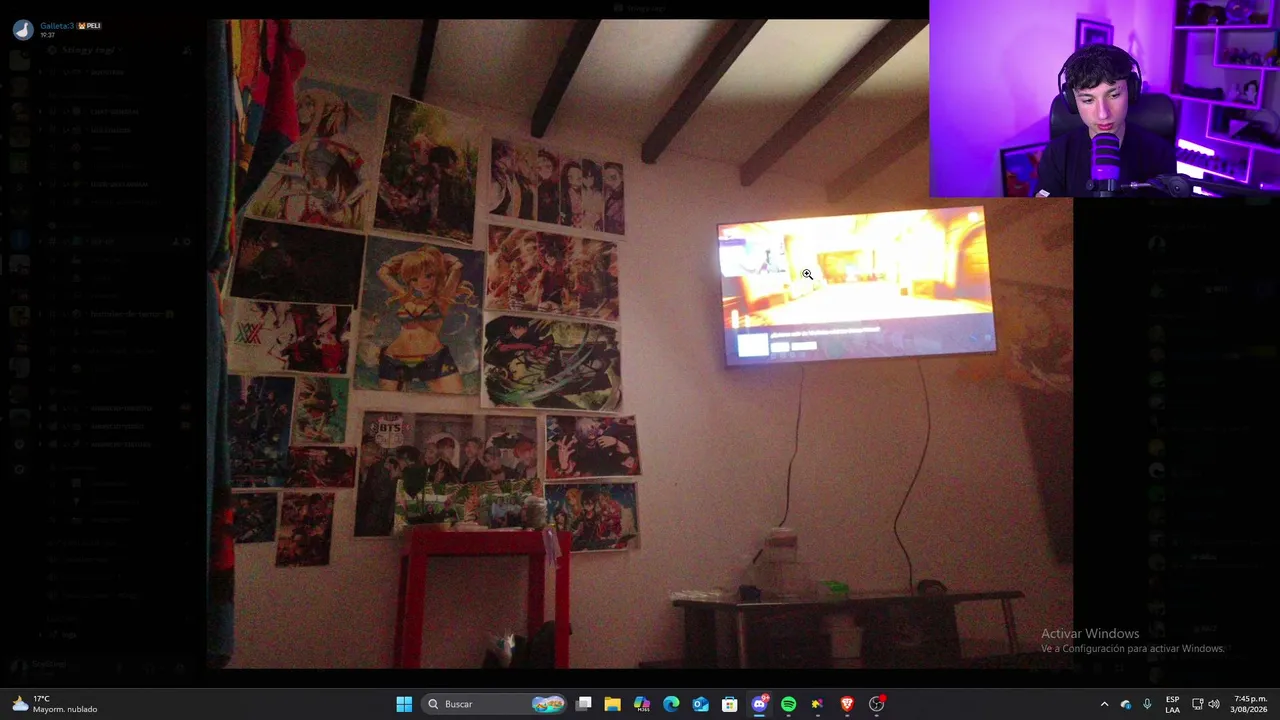This screenshot has height=720, width=1280.
Task: Zoom into the enlarged room photo
Action: (x=640, y=343)
